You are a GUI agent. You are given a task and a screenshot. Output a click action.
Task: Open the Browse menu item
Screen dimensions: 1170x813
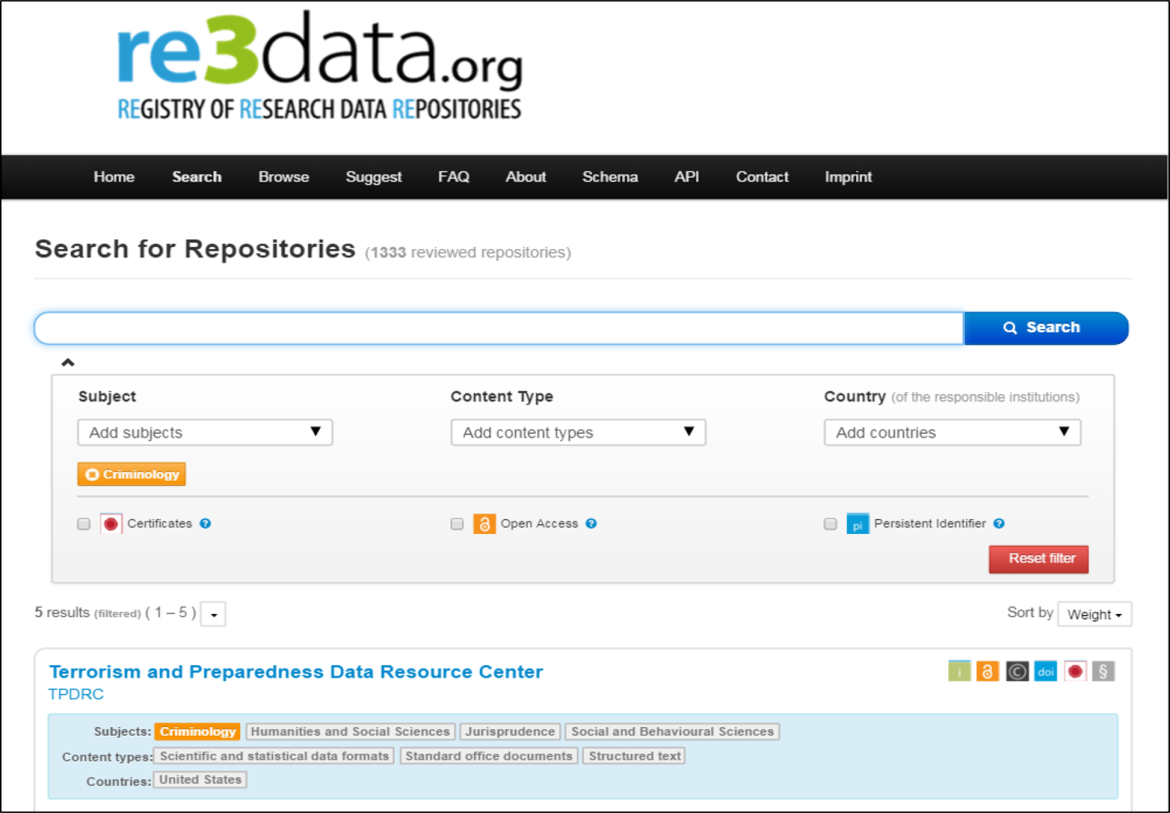point(283,176)
